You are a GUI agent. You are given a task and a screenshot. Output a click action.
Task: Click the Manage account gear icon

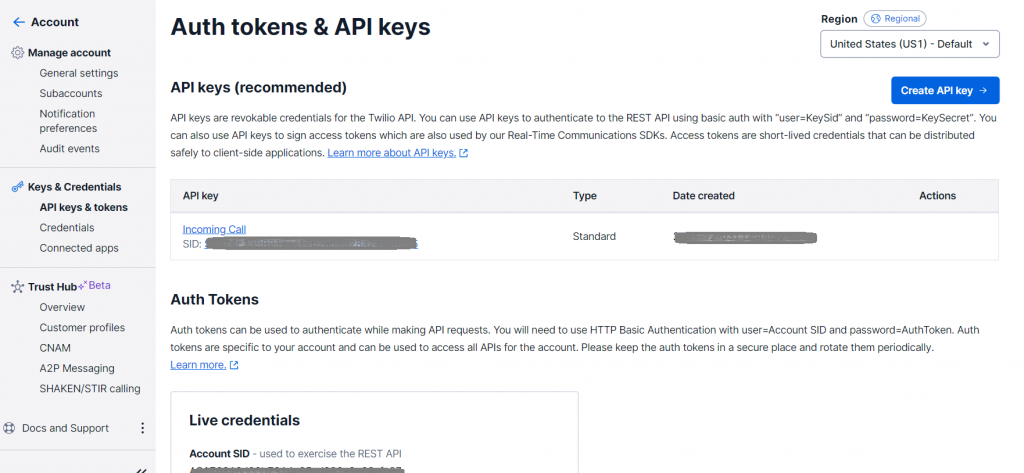click(18, 53)
